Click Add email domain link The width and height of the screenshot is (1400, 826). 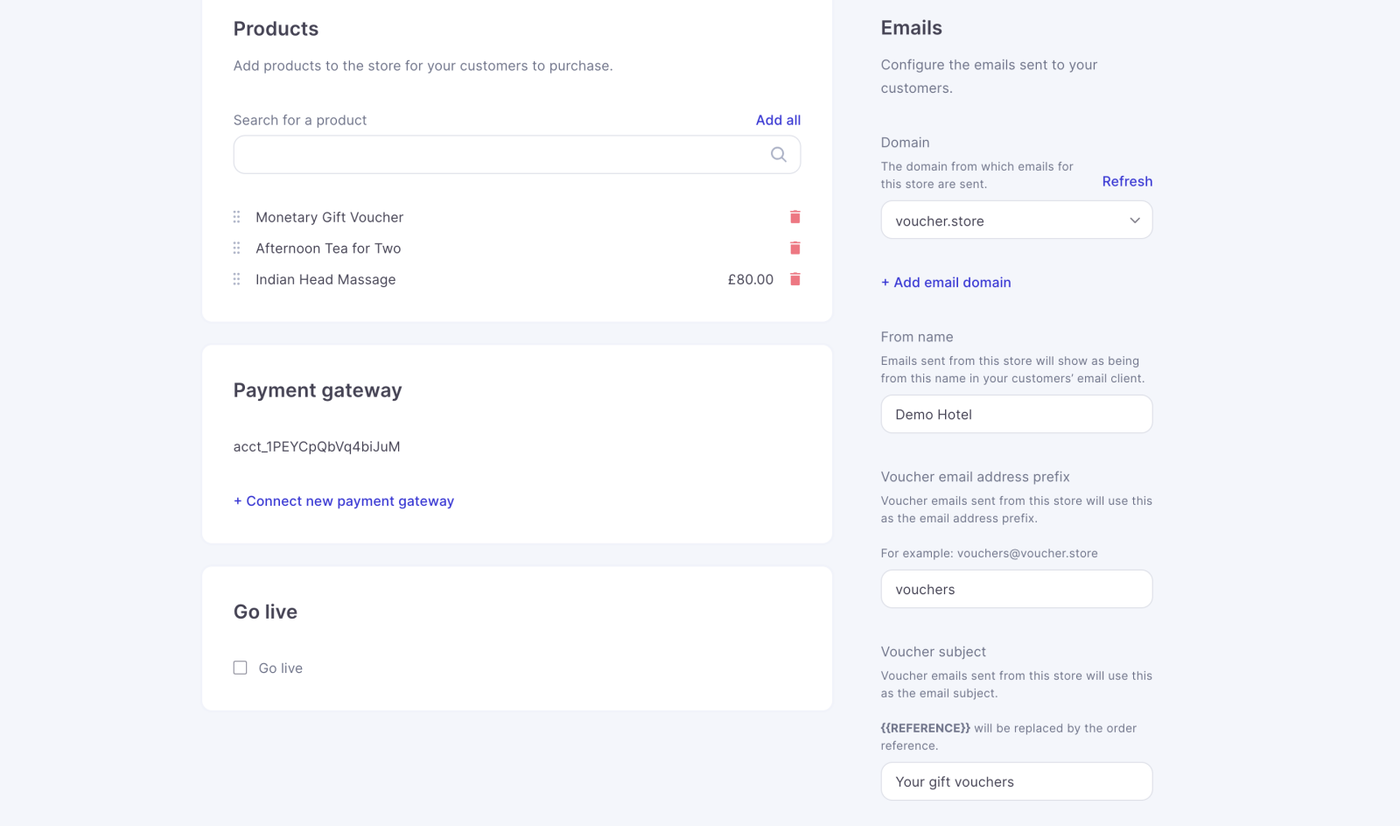946,282
